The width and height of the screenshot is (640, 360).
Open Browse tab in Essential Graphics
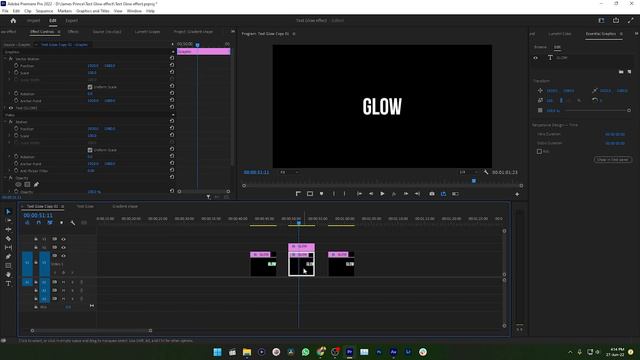point(540,47)
